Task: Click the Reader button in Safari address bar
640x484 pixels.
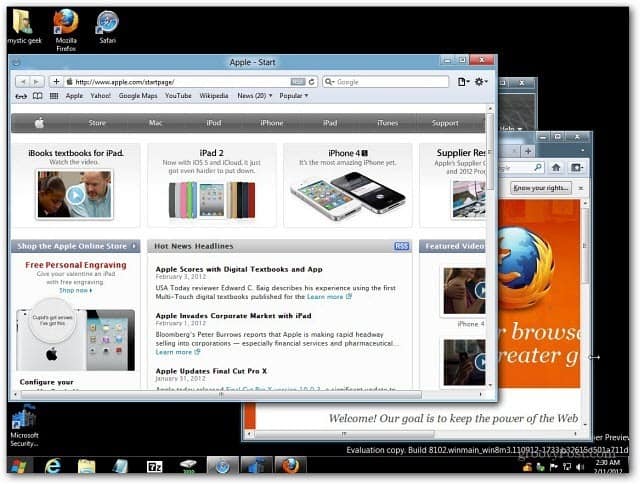Action: [298, 82]
